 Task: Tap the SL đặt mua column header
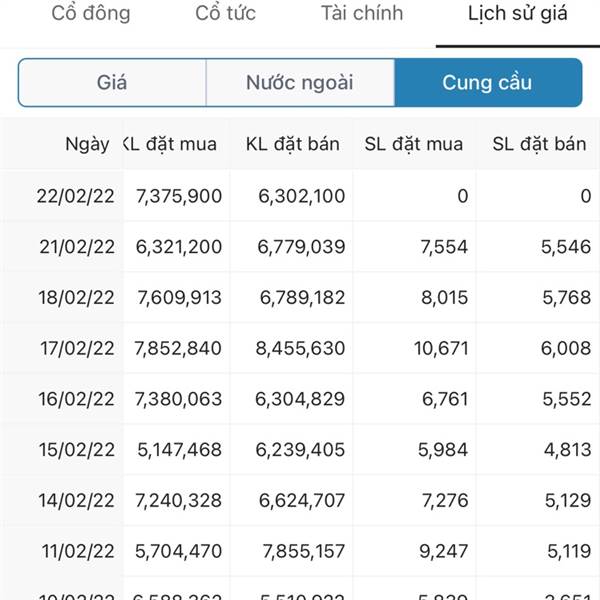tap(414, 144)
